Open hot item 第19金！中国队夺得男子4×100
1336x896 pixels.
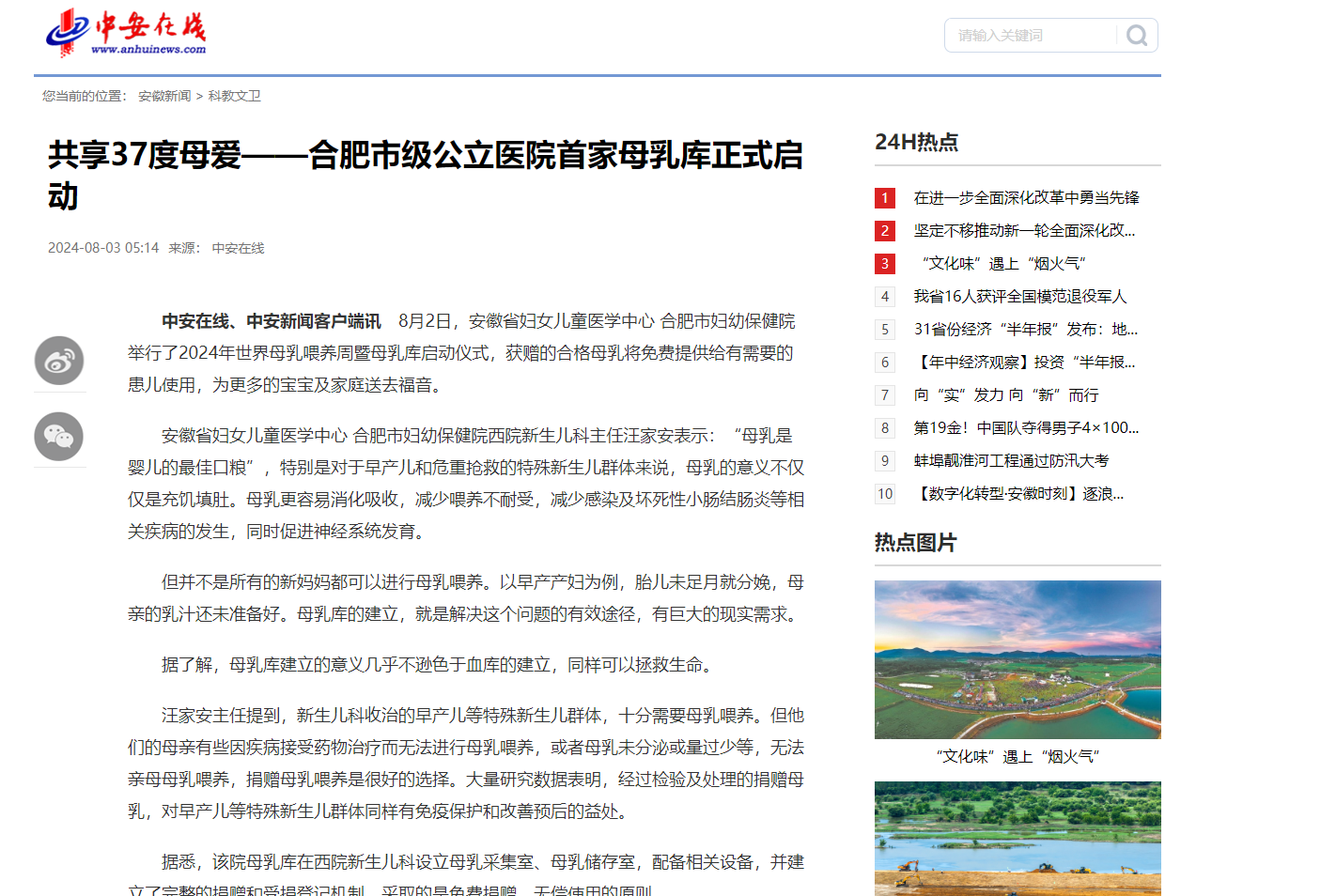1026,427
